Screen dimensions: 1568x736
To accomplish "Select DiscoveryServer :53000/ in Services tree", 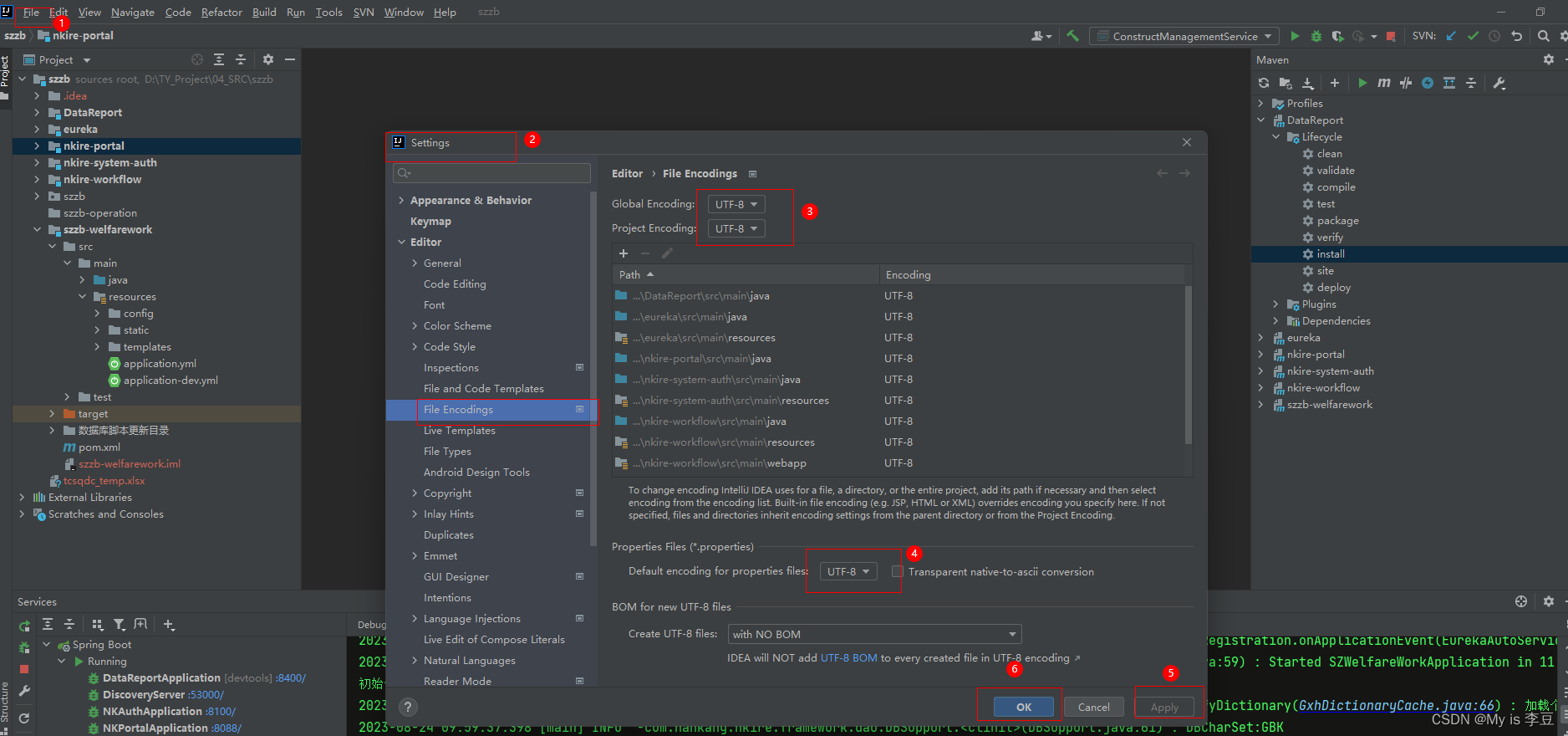I will 163,694.
